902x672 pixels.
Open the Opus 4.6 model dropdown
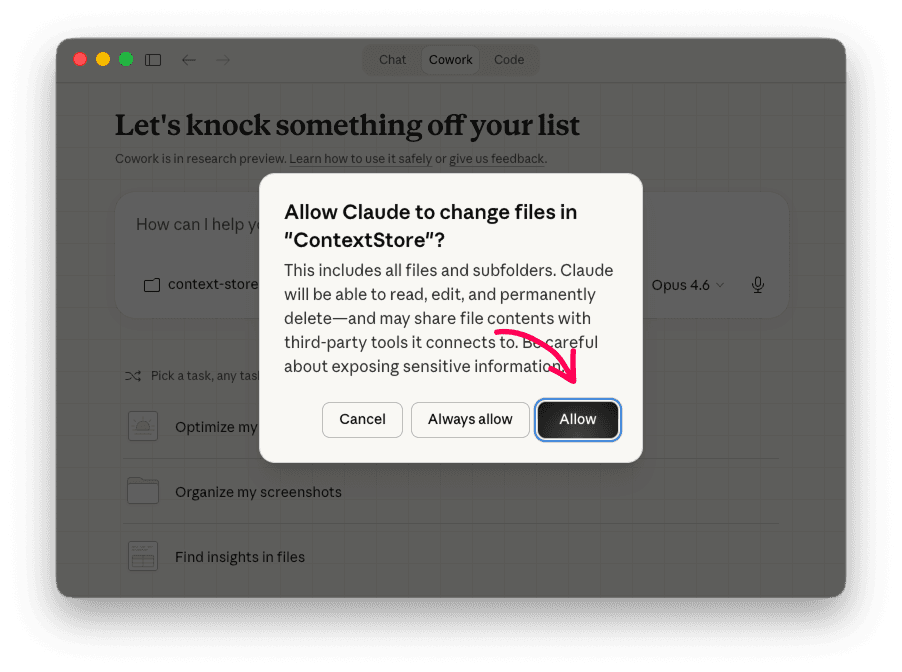[x=686, y=285]
